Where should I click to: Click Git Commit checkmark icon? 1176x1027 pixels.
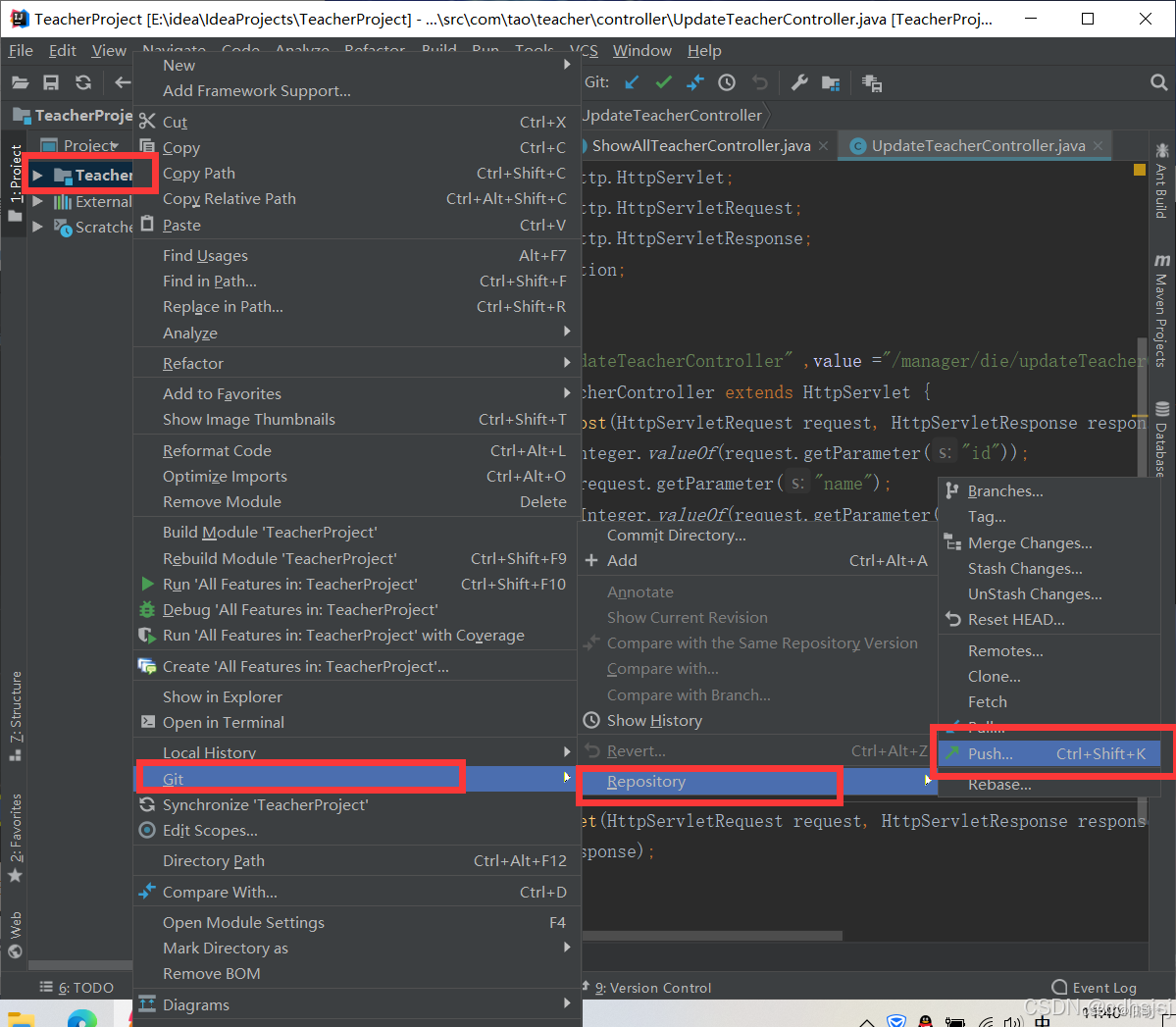664,82
